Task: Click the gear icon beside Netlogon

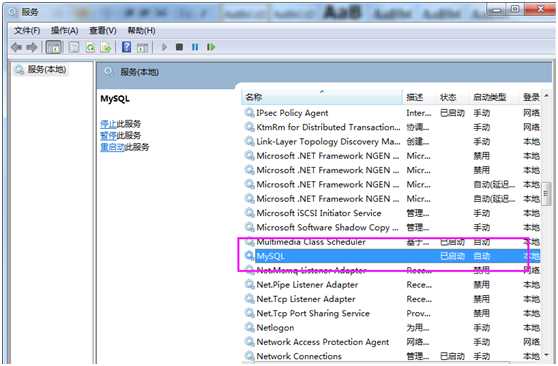Action: tap(249, 327)
